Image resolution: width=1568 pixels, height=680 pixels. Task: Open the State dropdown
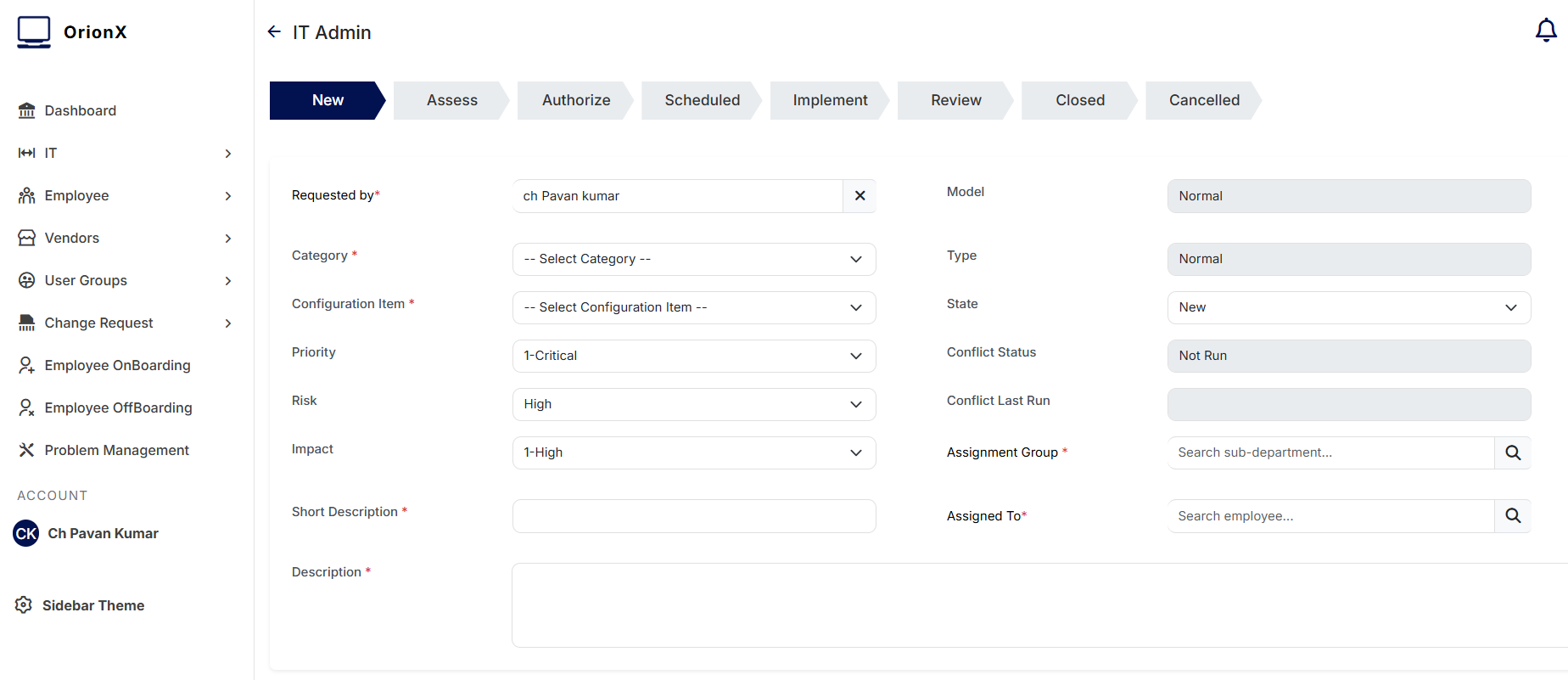(1348, 308)
